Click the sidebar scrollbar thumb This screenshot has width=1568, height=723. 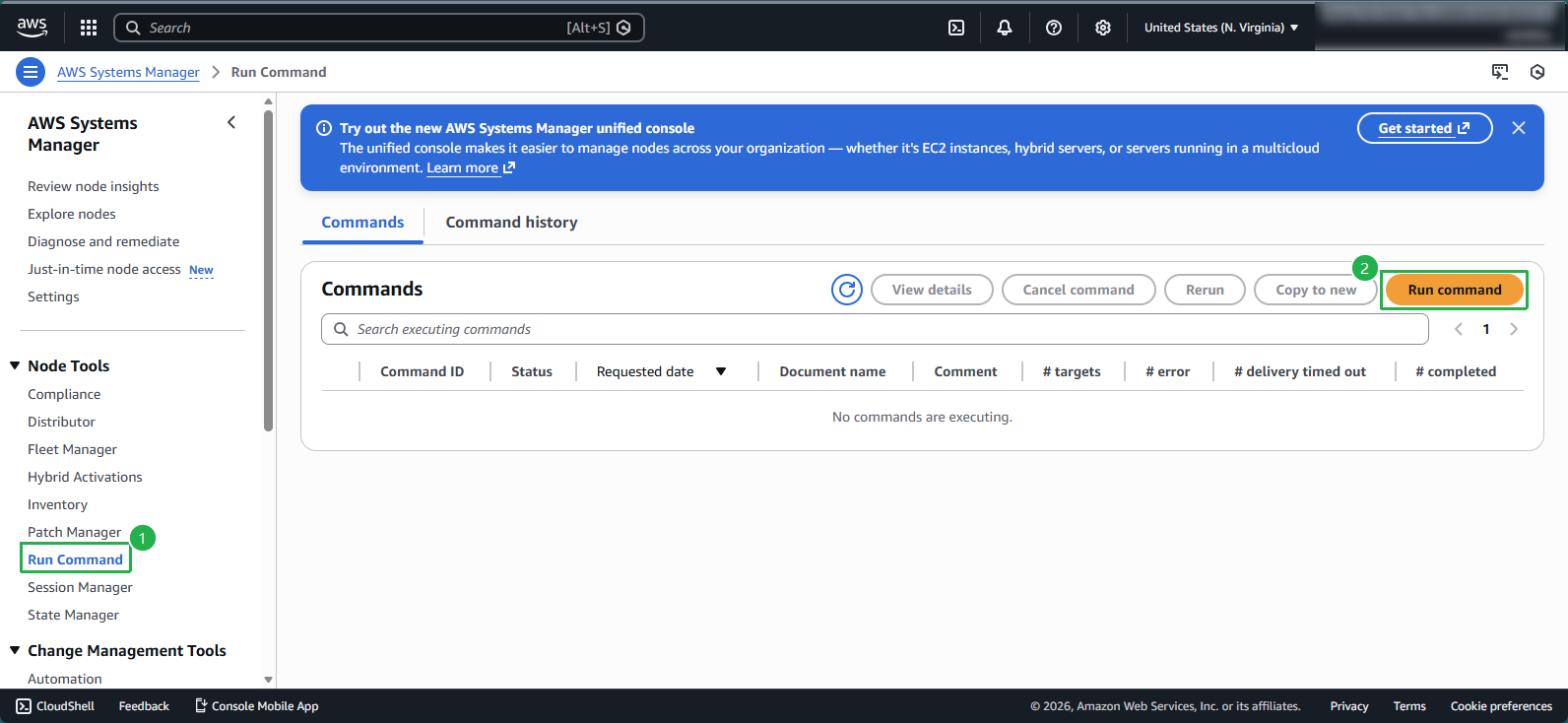(x=268, y=271)
